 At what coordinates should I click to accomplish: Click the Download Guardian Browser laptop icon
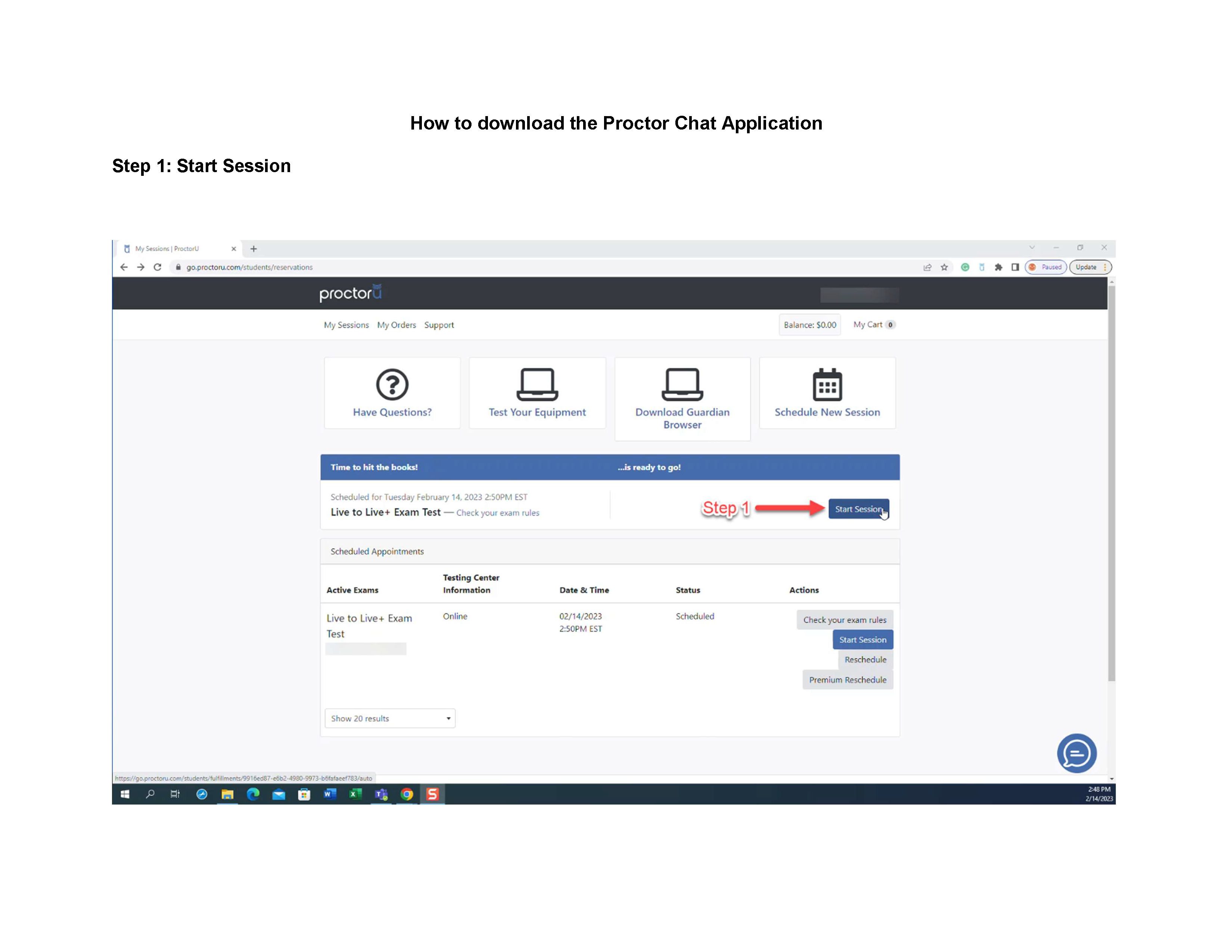[682, 385]
